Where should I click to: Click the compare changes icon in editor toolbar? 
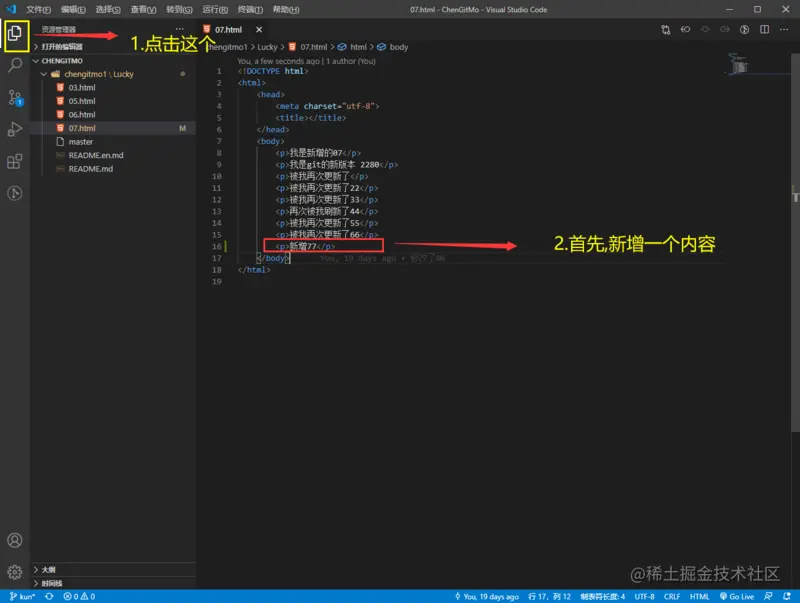coord(665,30)
